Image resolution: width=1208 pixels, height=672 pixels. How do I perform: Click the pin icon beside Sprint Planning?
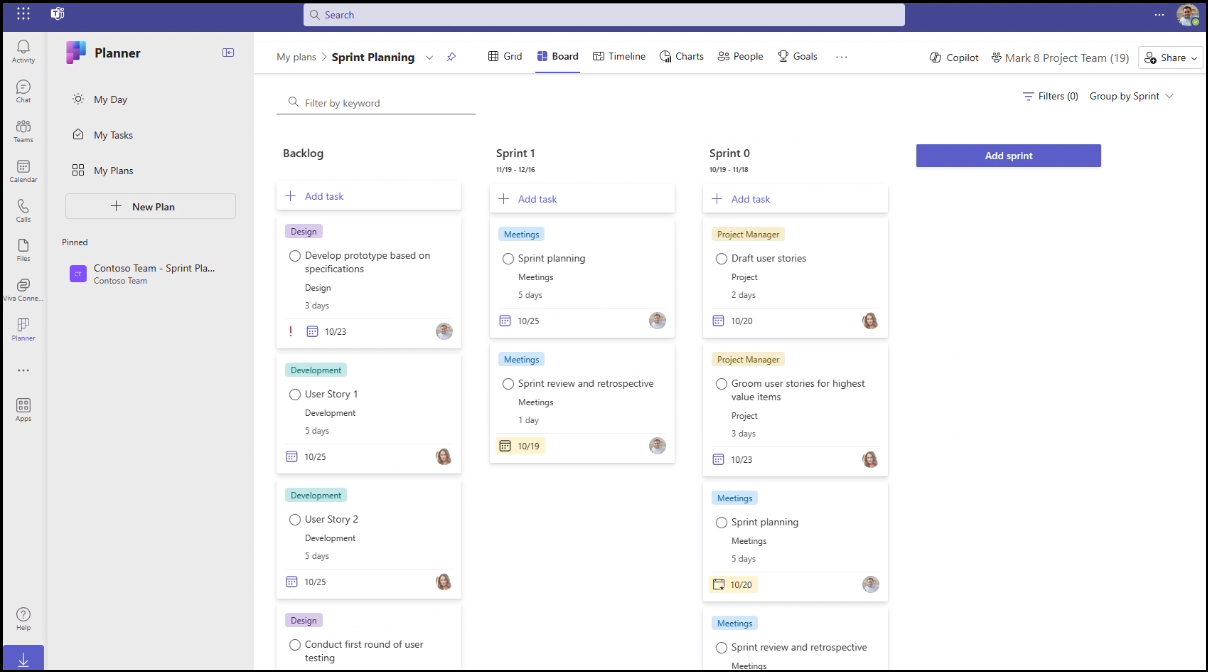(x=451, y=57)
